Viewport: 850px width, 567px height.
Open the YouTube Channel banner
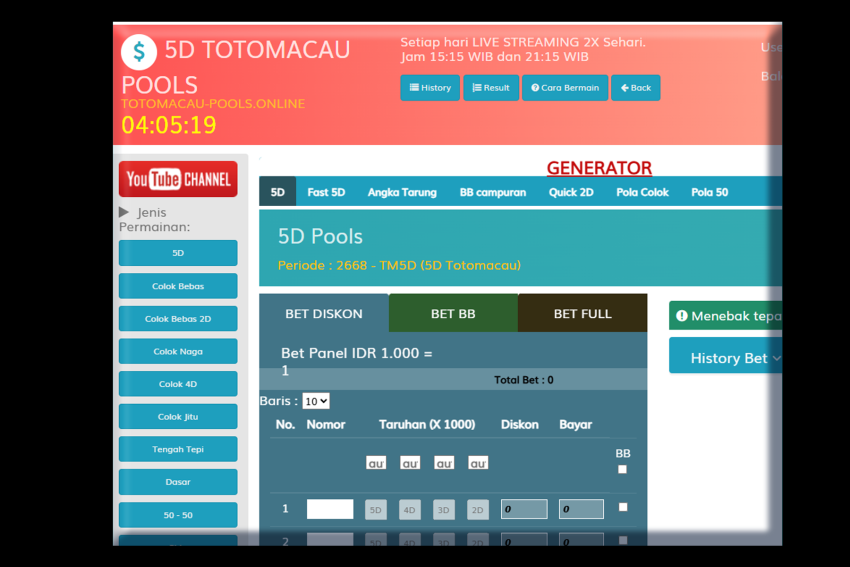(178, 179)
